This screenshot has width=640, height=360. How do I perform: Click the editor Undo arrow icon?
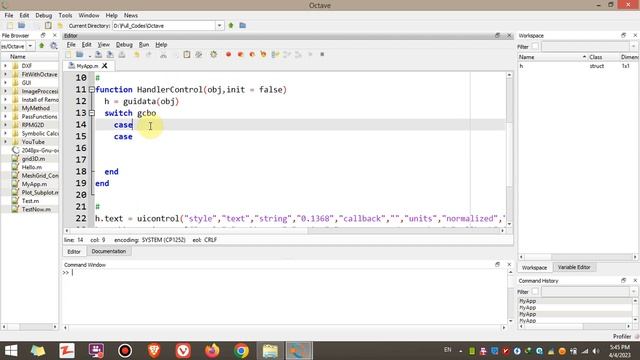(x=137, y=54)
